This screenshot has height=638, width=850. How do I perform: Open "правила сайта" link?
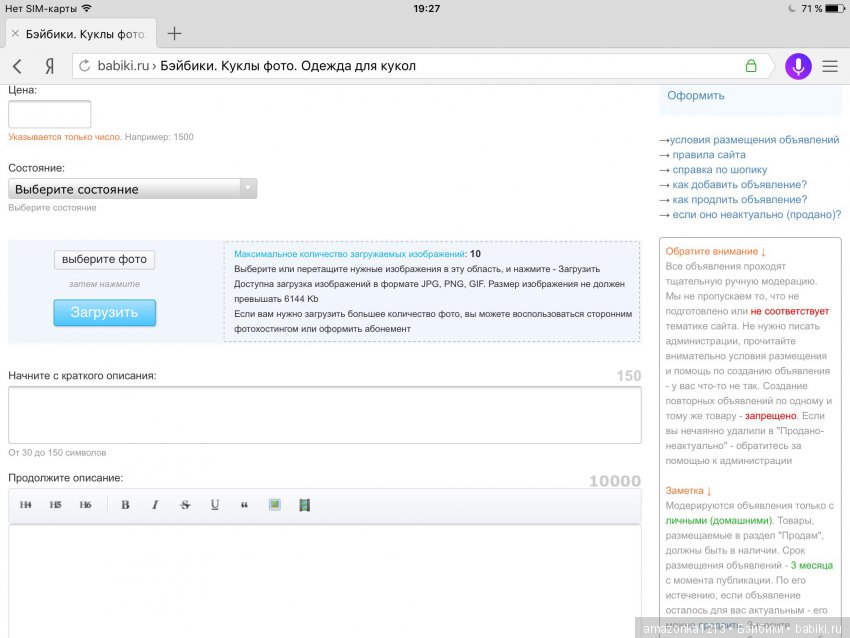(x=707, y=155)
